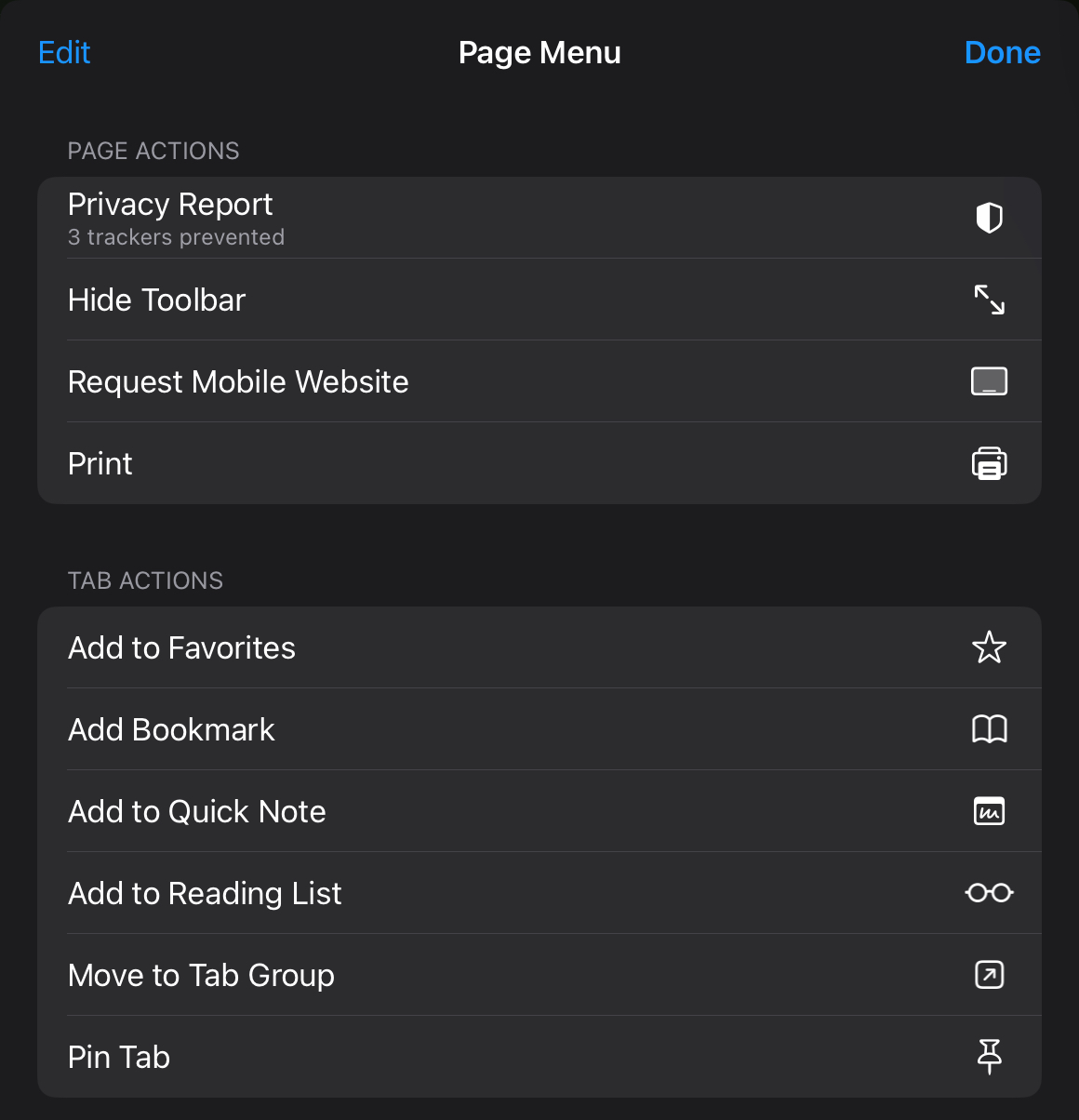1079x1120 pixels.
Task: Click the Request Mobile Website device icon
Action: coord(989,381)
